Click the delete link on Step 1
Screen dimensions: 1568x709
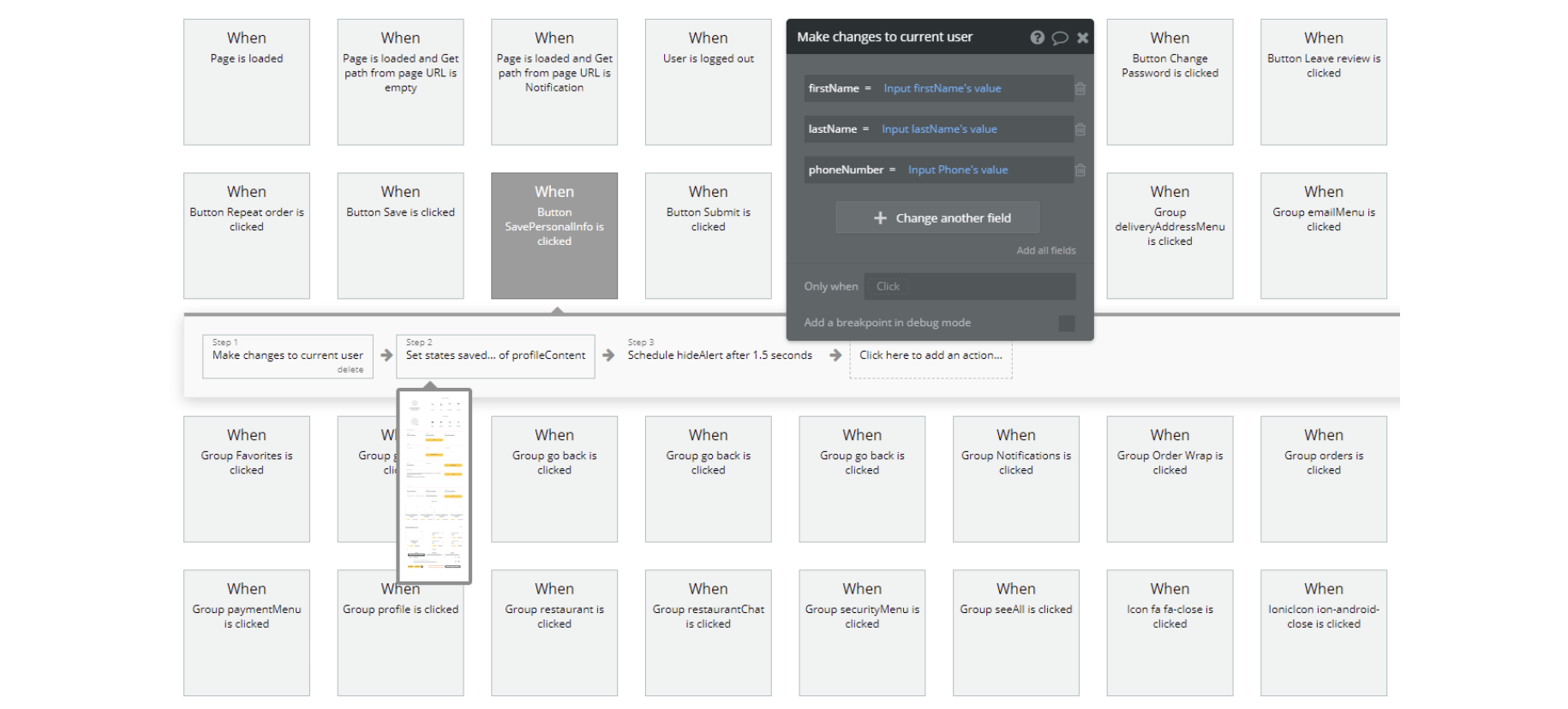(350, 370)
